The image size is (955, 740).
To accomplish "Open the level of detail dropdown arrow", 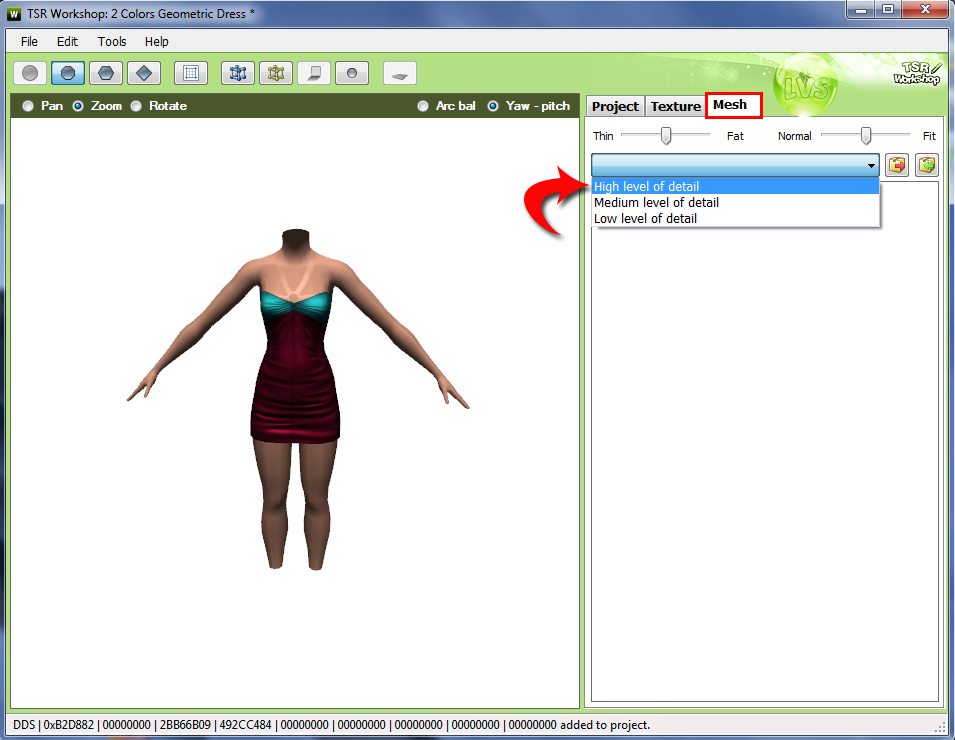I will 871,165.
